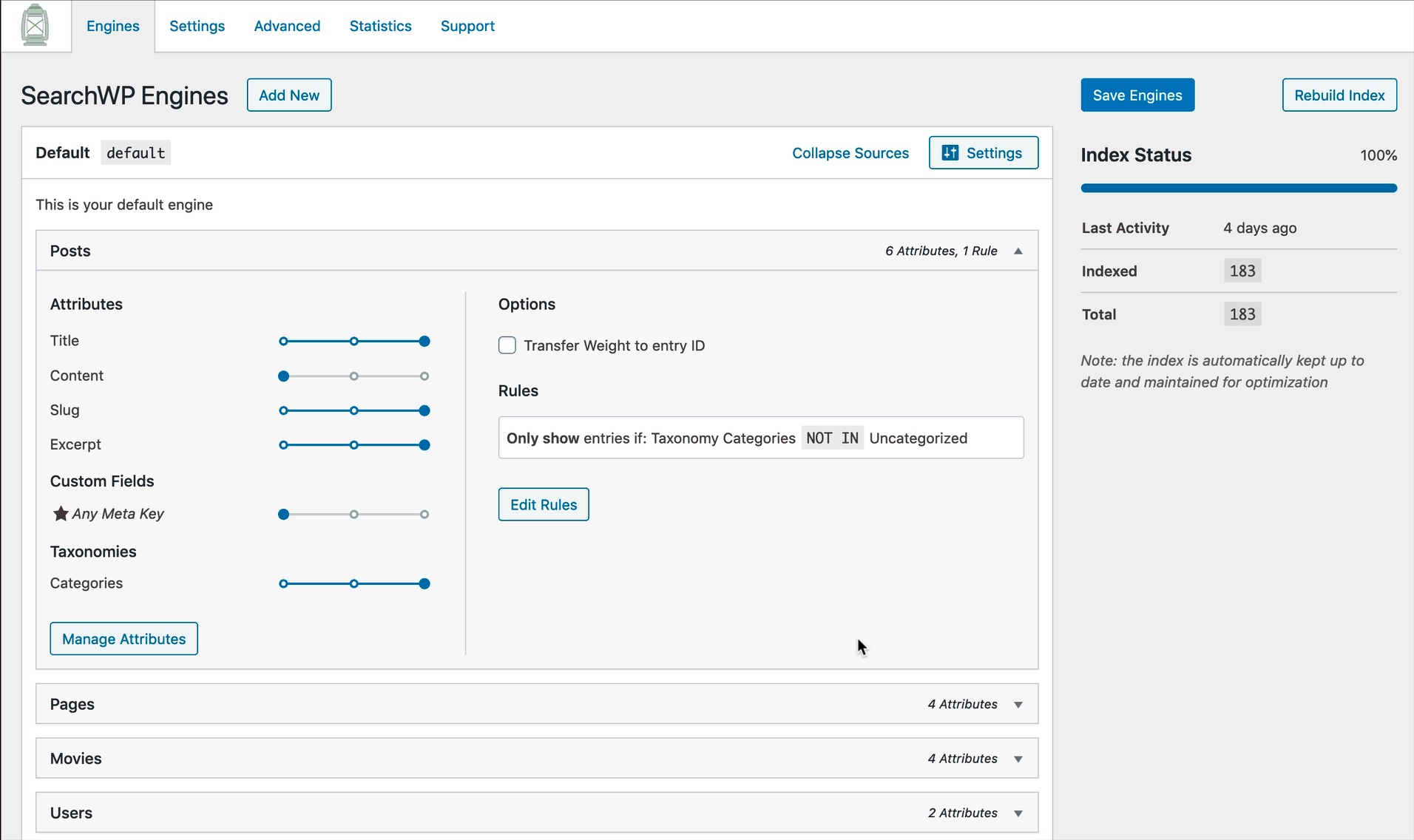The width and height of the screenshot is (1414, 840).
Task: Click the '100%' index status value
Action: click(1379, 155)
